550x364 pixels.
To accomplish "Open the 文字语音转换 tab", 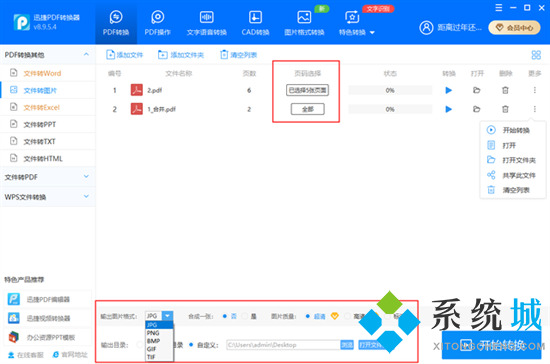I will click(207, 23).
